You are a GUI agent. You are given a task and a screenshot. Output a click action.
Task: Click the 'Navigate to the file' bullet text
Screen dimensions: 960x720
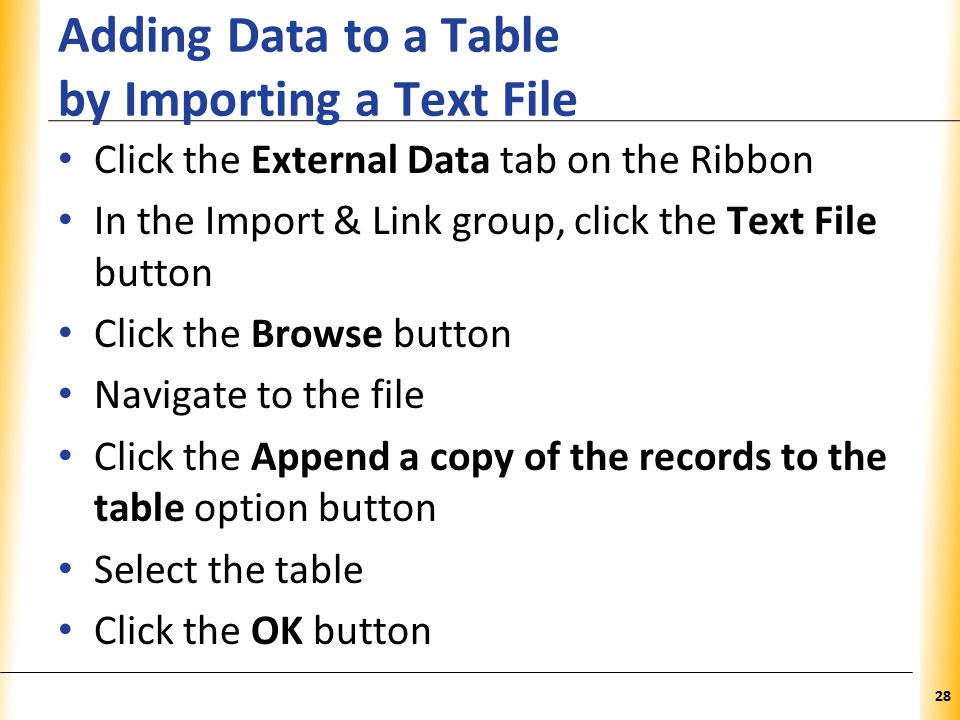259,395
